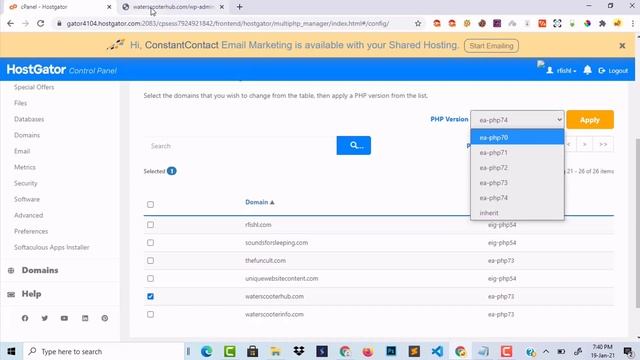The width and height of the screenshot is (640, 360).
Task: Click the domain Search input field
Action: click(240, 146)
